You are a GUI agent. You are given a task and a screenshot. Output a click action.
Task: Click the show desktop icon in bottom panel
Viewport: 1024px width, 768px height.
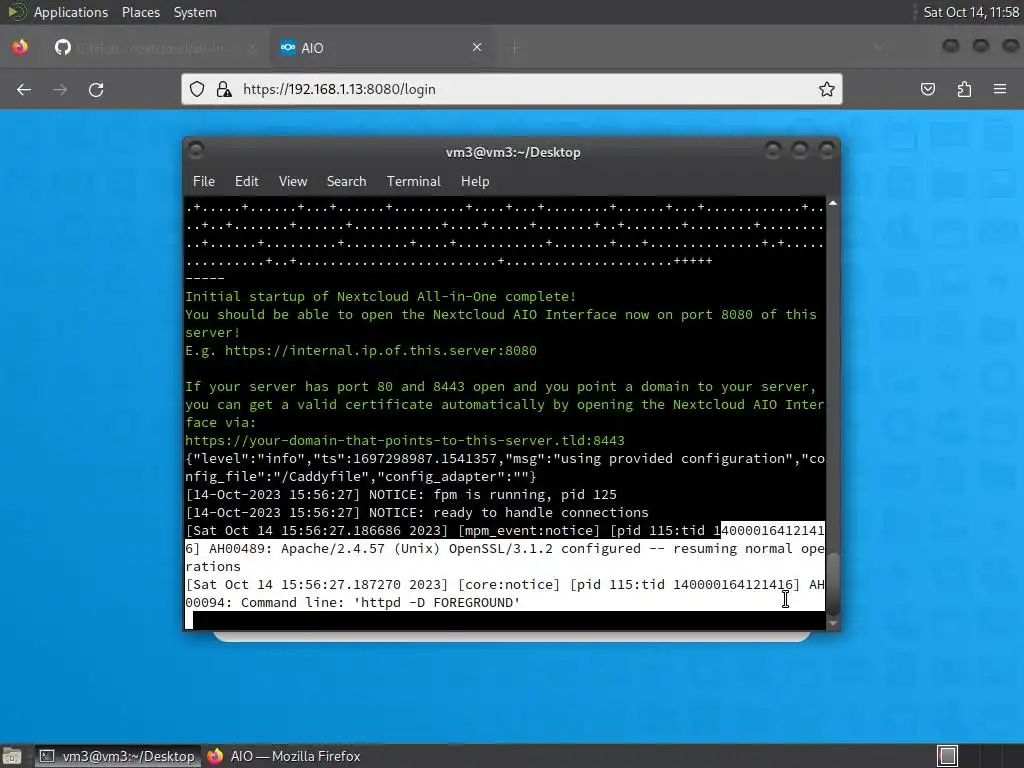12,756
